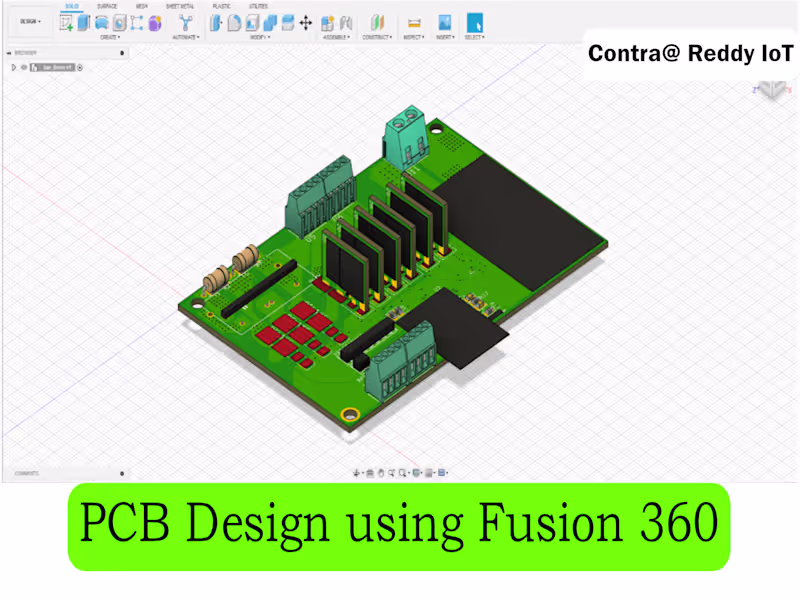The width and height of the screenshot is (800, 600).
Task: Toggle visibility of the component in the Browser
Action: [24, 68]
